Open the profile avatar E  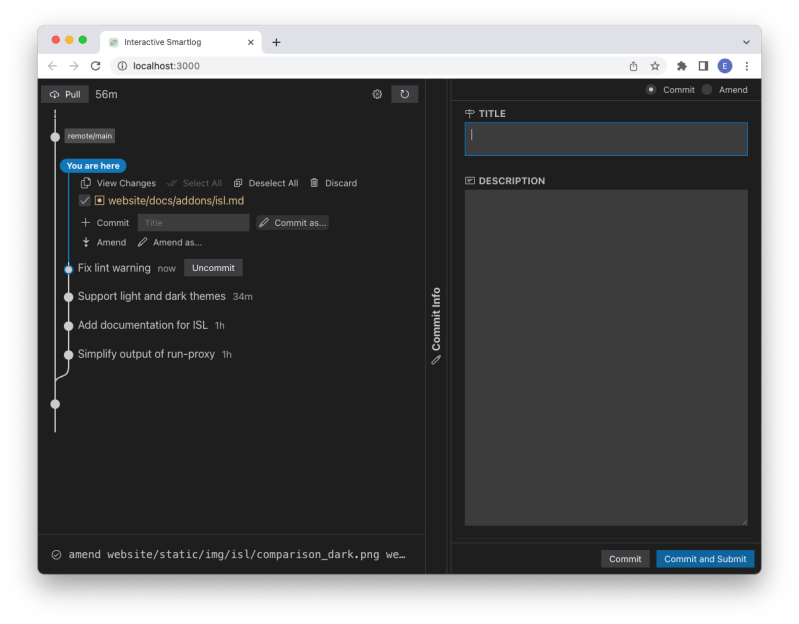click(x=725, y=66)
